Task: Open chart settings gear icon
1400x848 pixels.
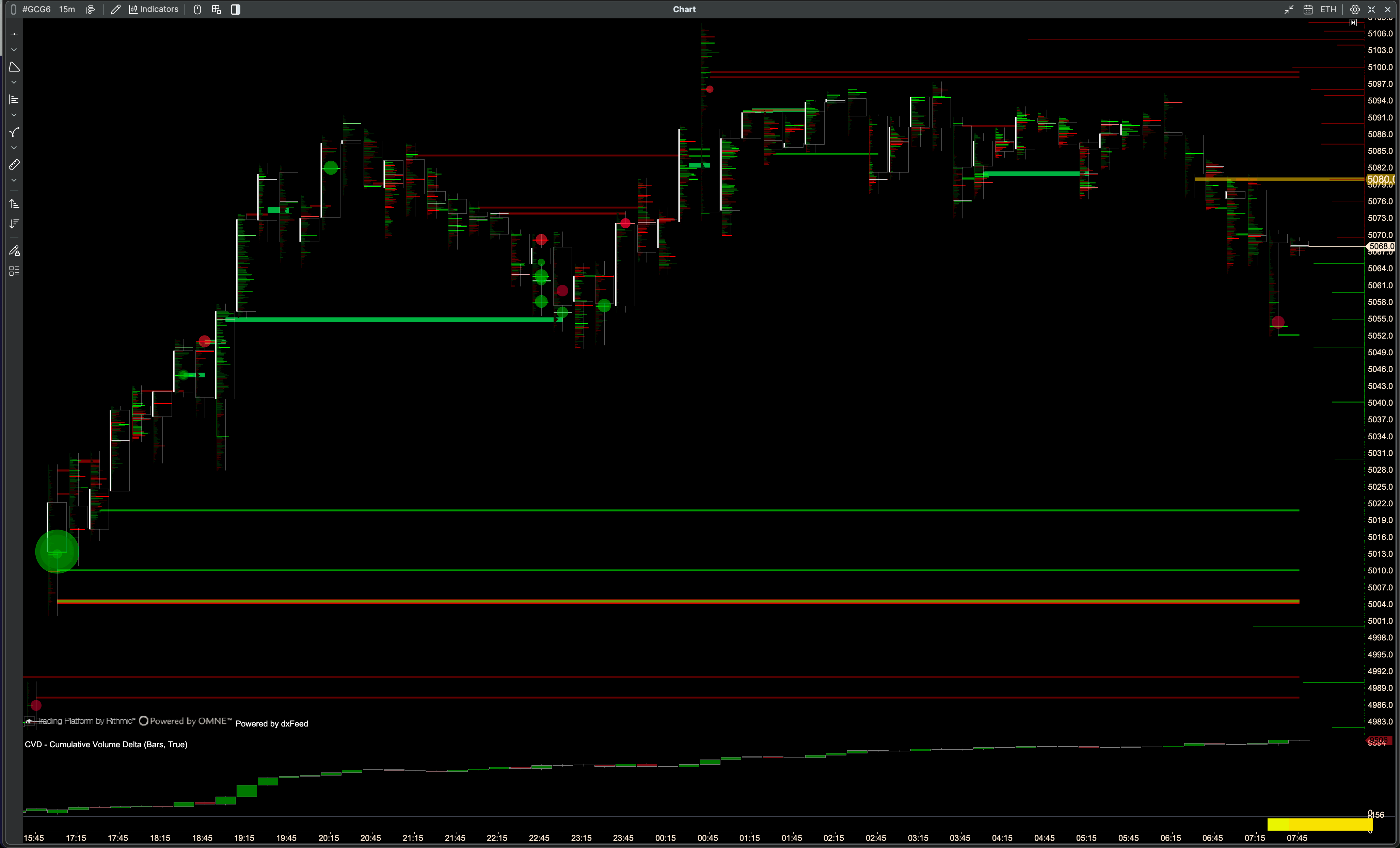Action: pyautogui.click(x=1354, y=9)
